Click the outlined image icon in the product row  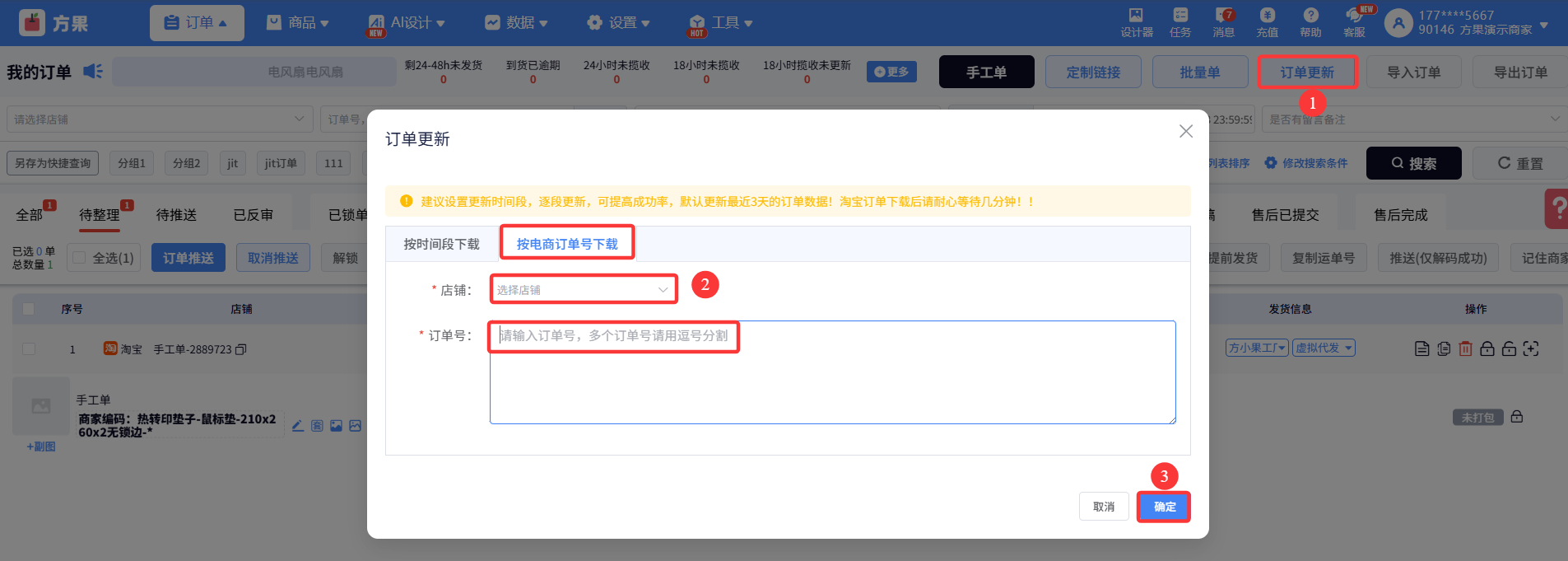click(x=355, y=426)
